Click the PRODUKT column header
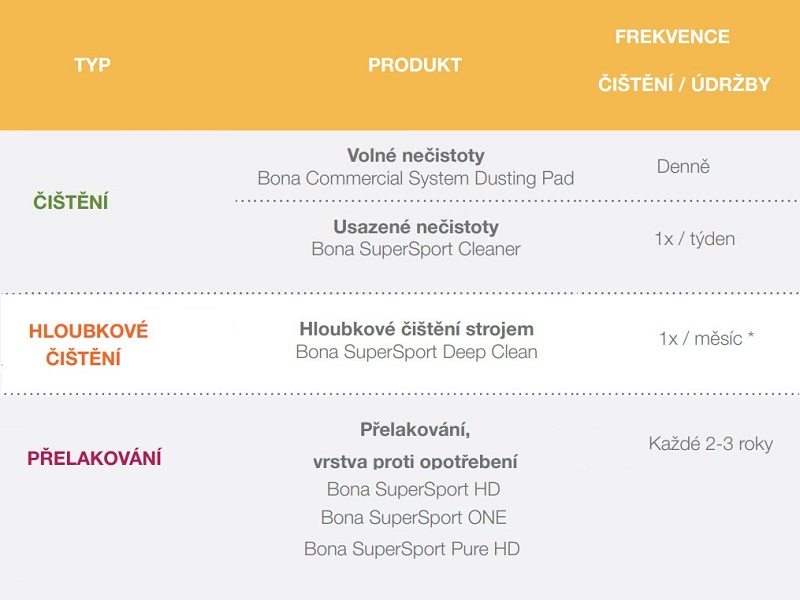Image resolution: width=800 pixels, height=600 pixels. tap(415, 65)
